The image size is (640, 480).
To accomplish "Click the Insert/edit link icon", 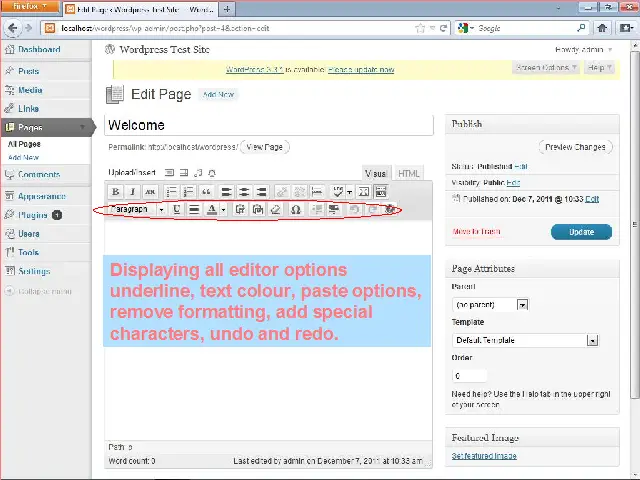I will (x=282, y=191).
